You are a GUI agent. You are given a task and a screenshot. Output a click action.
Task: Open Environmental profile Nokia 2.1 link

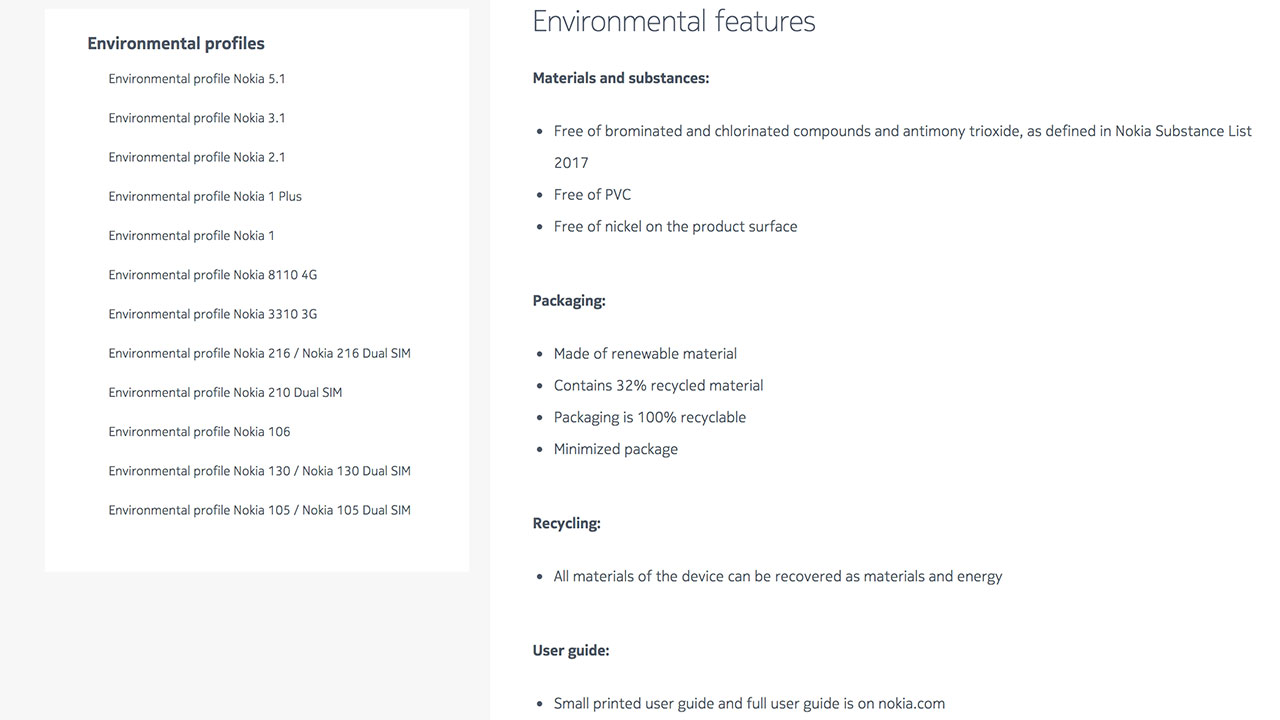pos(197,157)
